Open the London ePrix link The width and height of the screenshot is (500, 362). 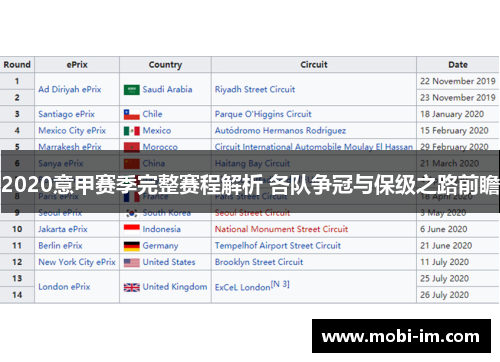click(x=64, y=287)
